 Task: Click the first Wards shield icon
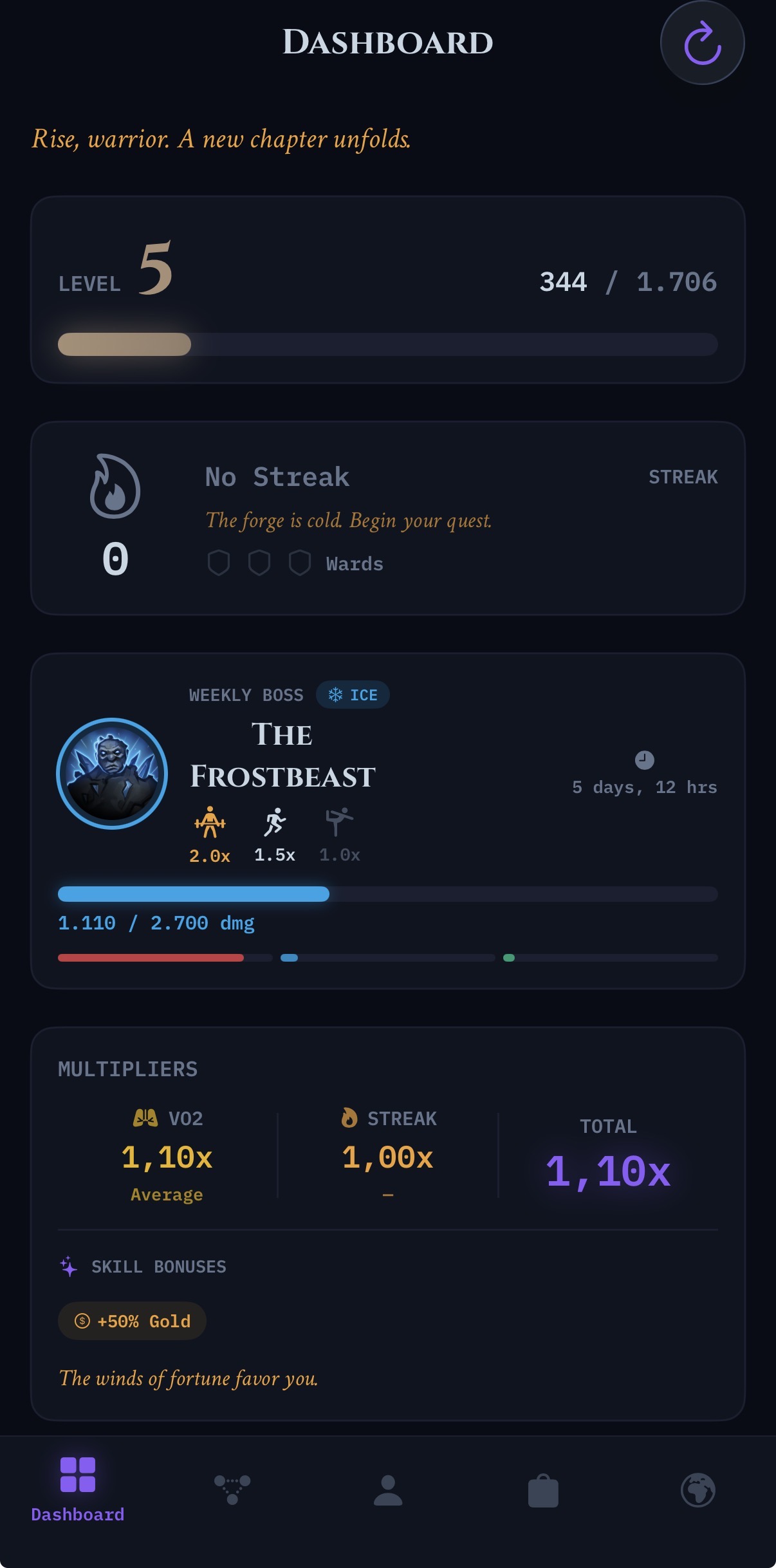point(219,563)
